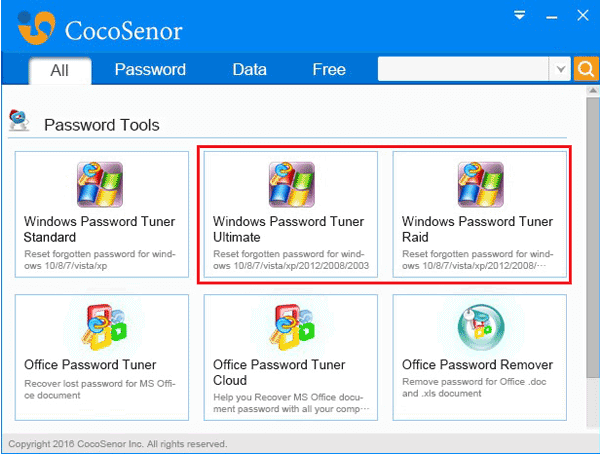This screenshot has height=454, width=600.
Task: Switch to the Password tab
Action: coord(150,70)
